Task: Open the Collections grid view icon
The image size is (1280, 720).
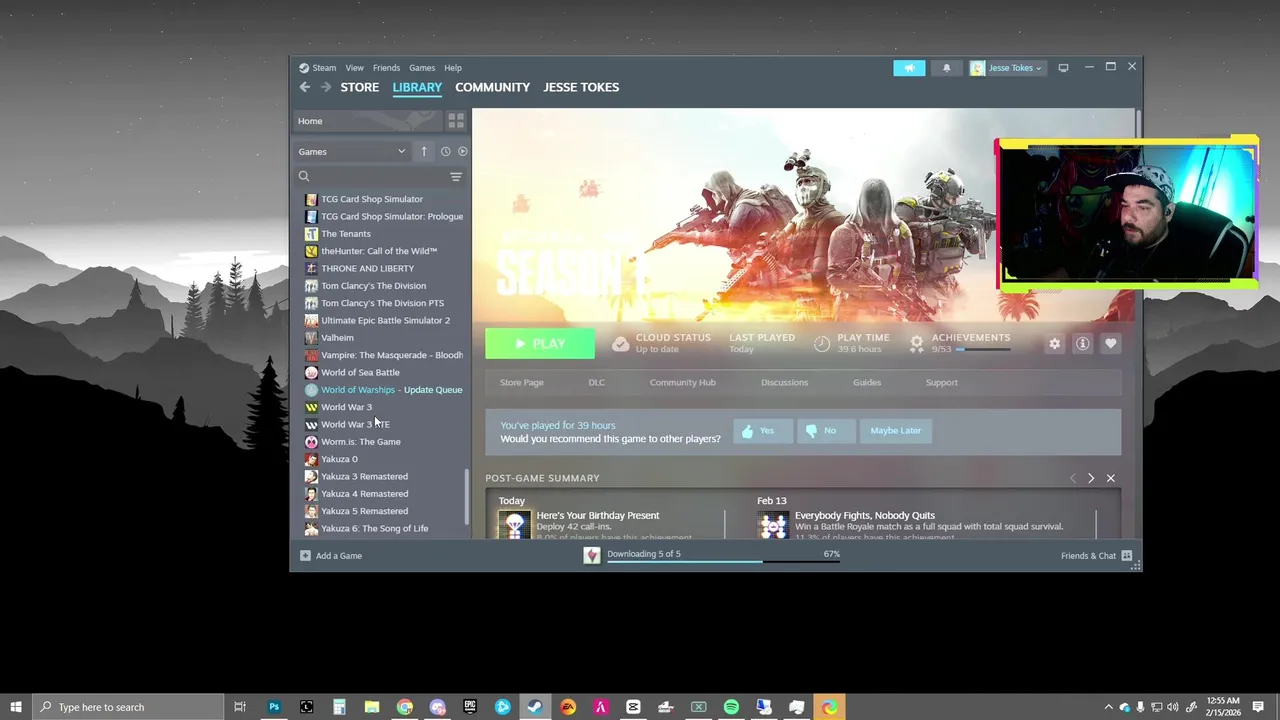Action: 456,121
